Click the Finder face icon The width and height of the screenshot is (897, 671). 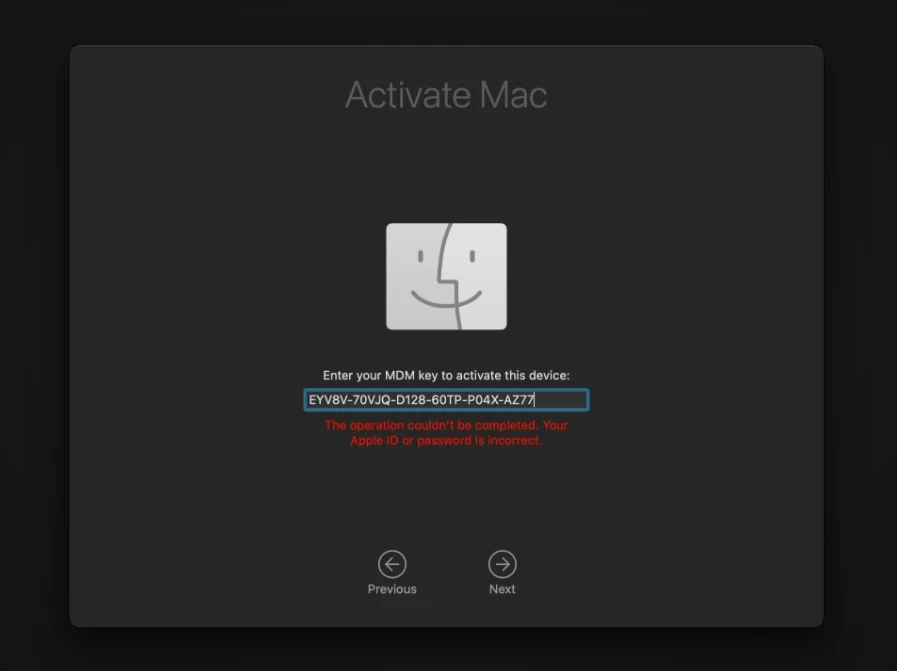(446, 276)
